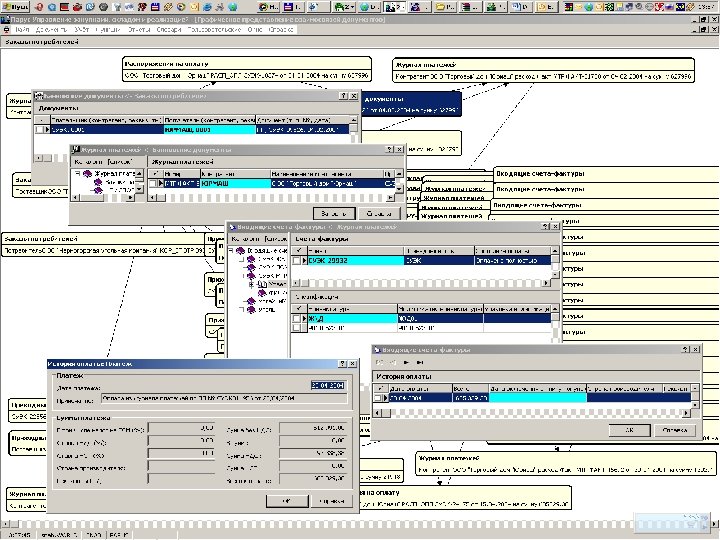Screen dimensions: 720x540
Task: Click Отмена button in Журнал платежей dialog
Action: point(379,214)
